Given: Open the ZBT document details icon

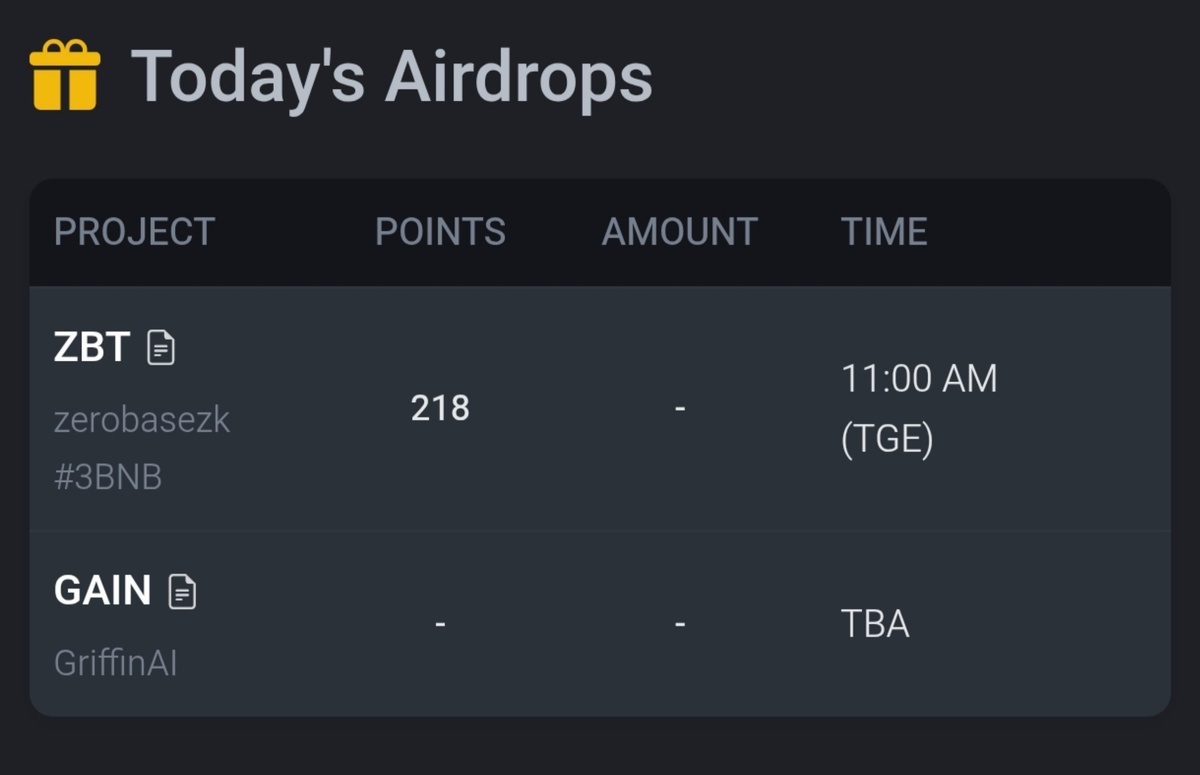Looking at the screenshot, I should pyautogui.click(x=161, y=348).
